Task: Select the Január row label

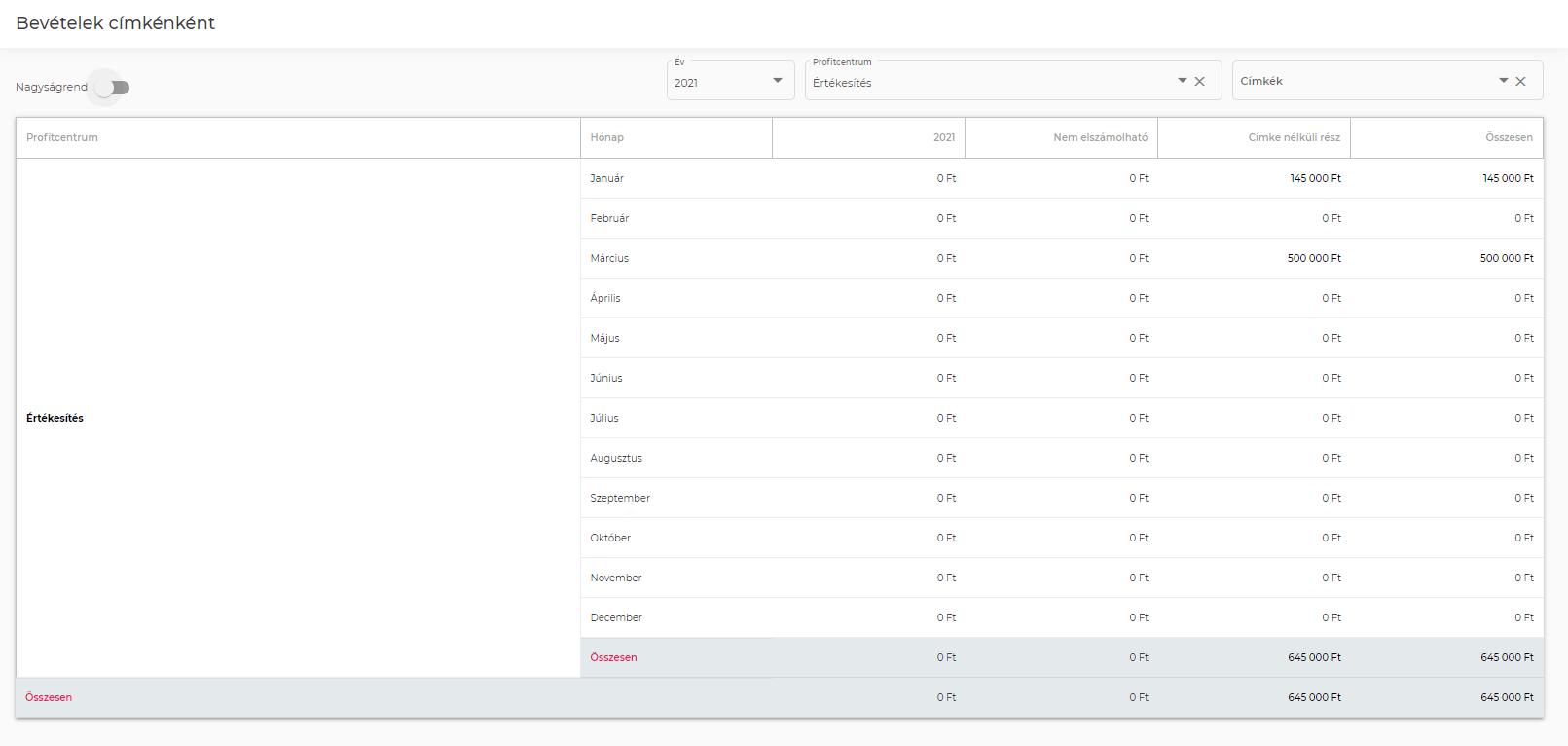Action: pos(606,179)
